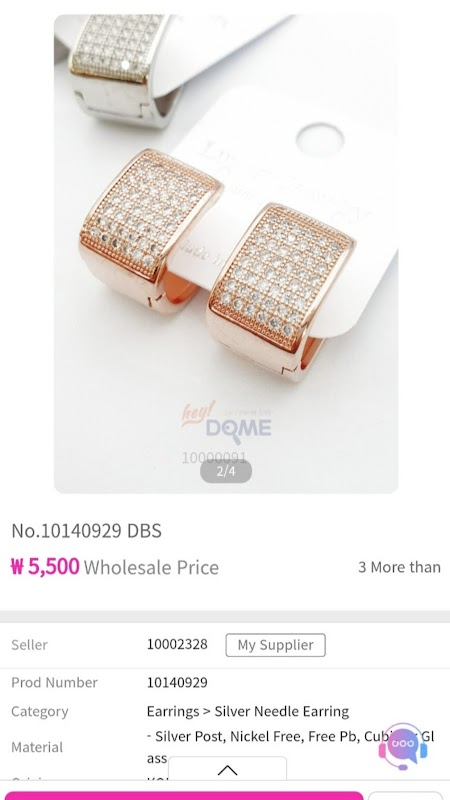Tap the right rose gold earring

coord(281,292)
